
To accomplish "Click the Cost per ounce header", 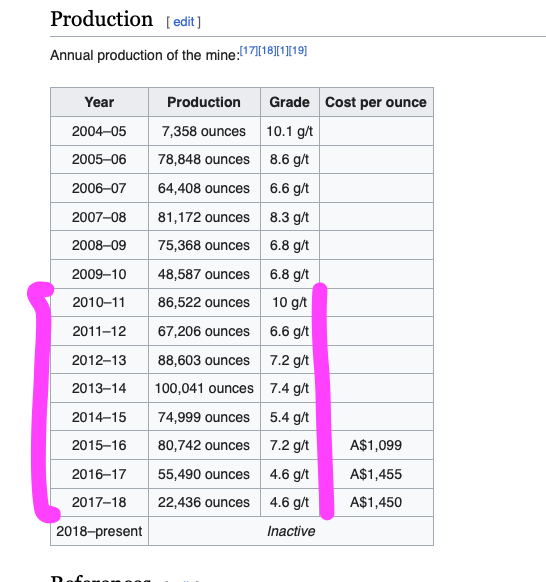I will 376,102.
